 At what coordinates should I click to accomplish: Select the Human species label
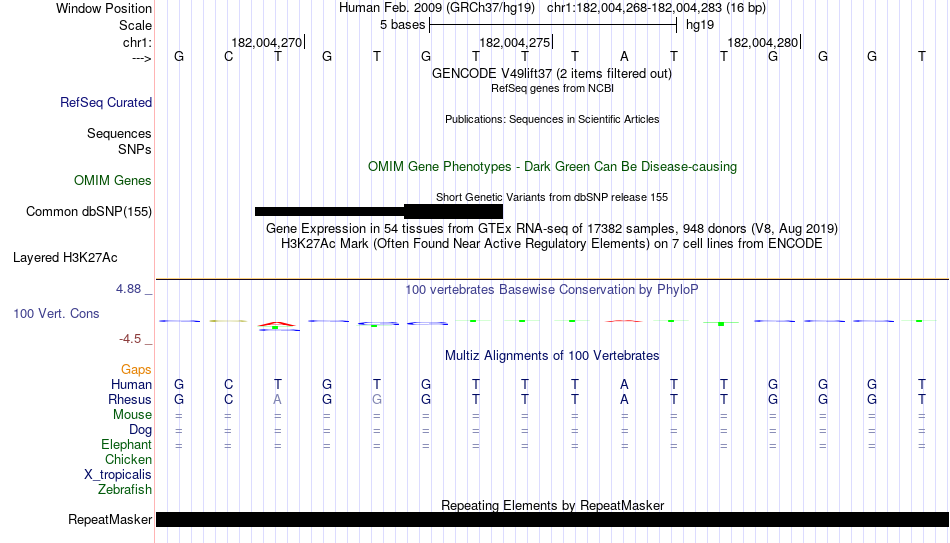pos(131,385)
